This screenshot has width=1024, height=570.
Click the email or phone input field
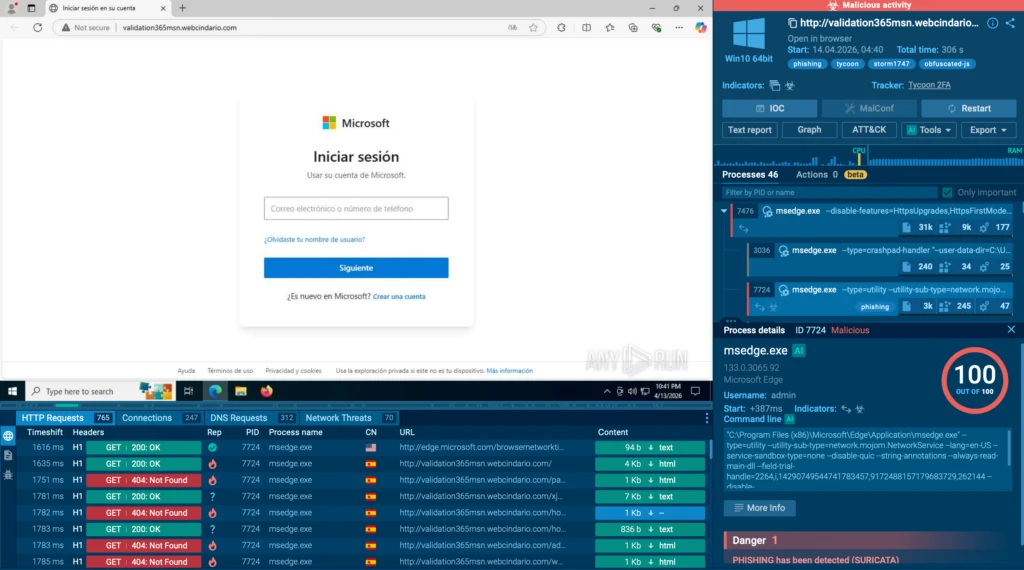pyautogui.click(x=356, y=208)
